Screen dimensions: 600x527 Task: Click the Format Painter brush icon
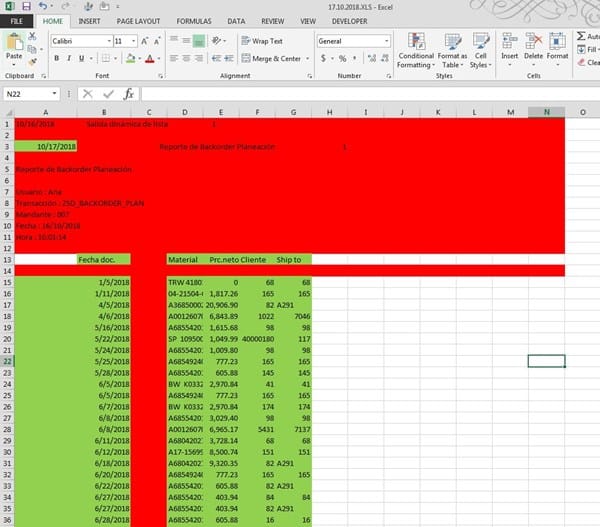click(x=32, y=62)
